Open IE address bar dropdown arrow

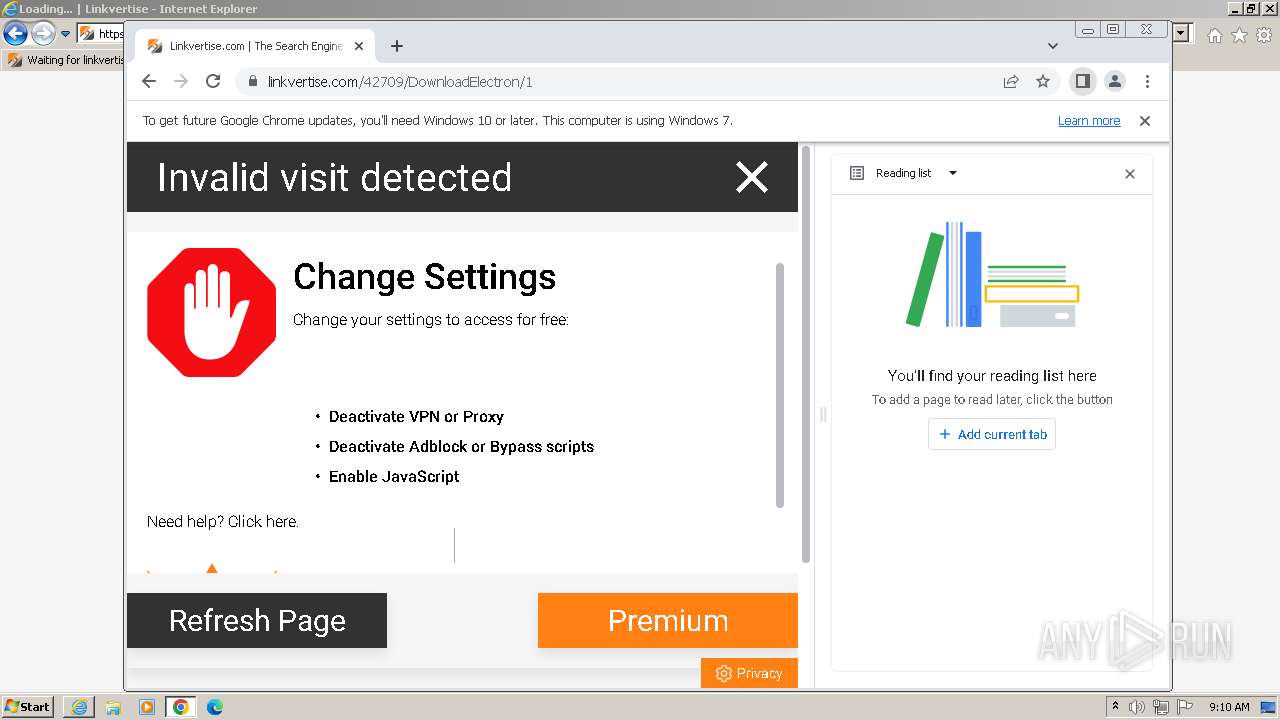[1182, 34]
